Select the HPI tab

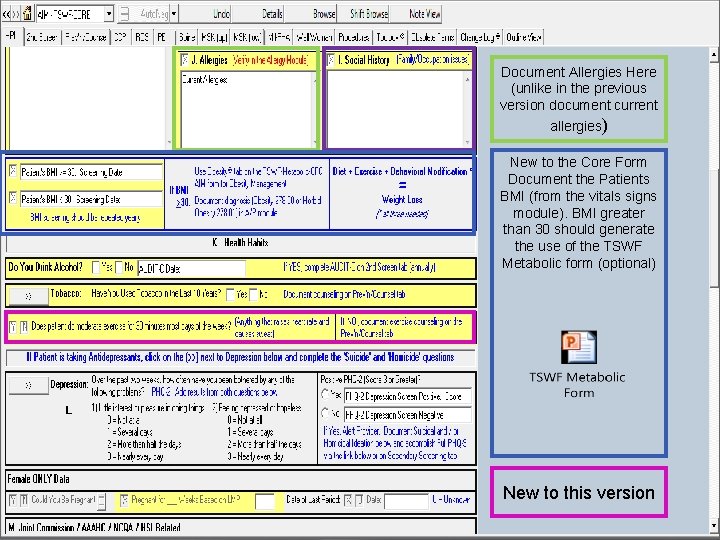12,36
